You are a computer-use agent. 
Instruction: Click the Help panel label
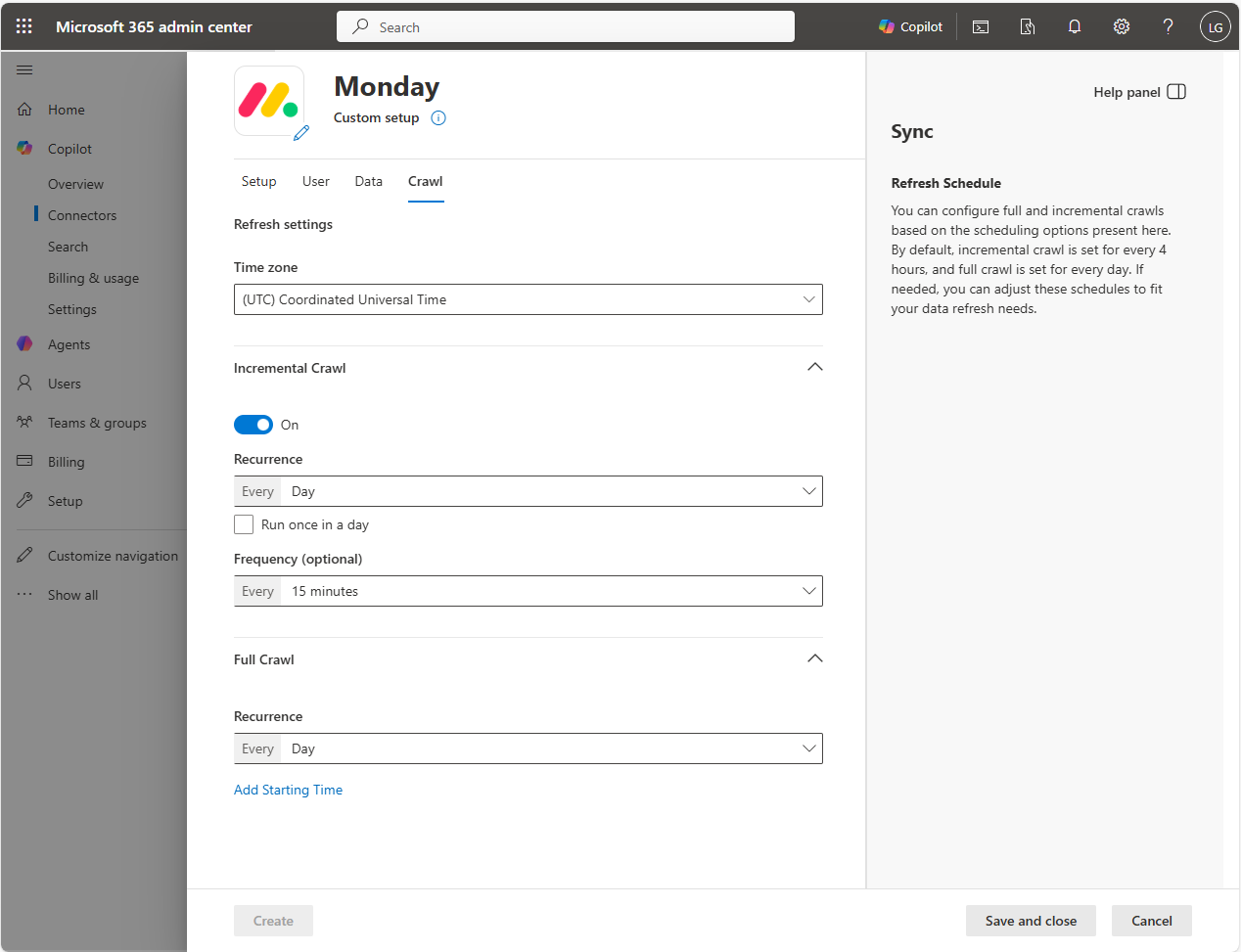tap(1126, 92)
